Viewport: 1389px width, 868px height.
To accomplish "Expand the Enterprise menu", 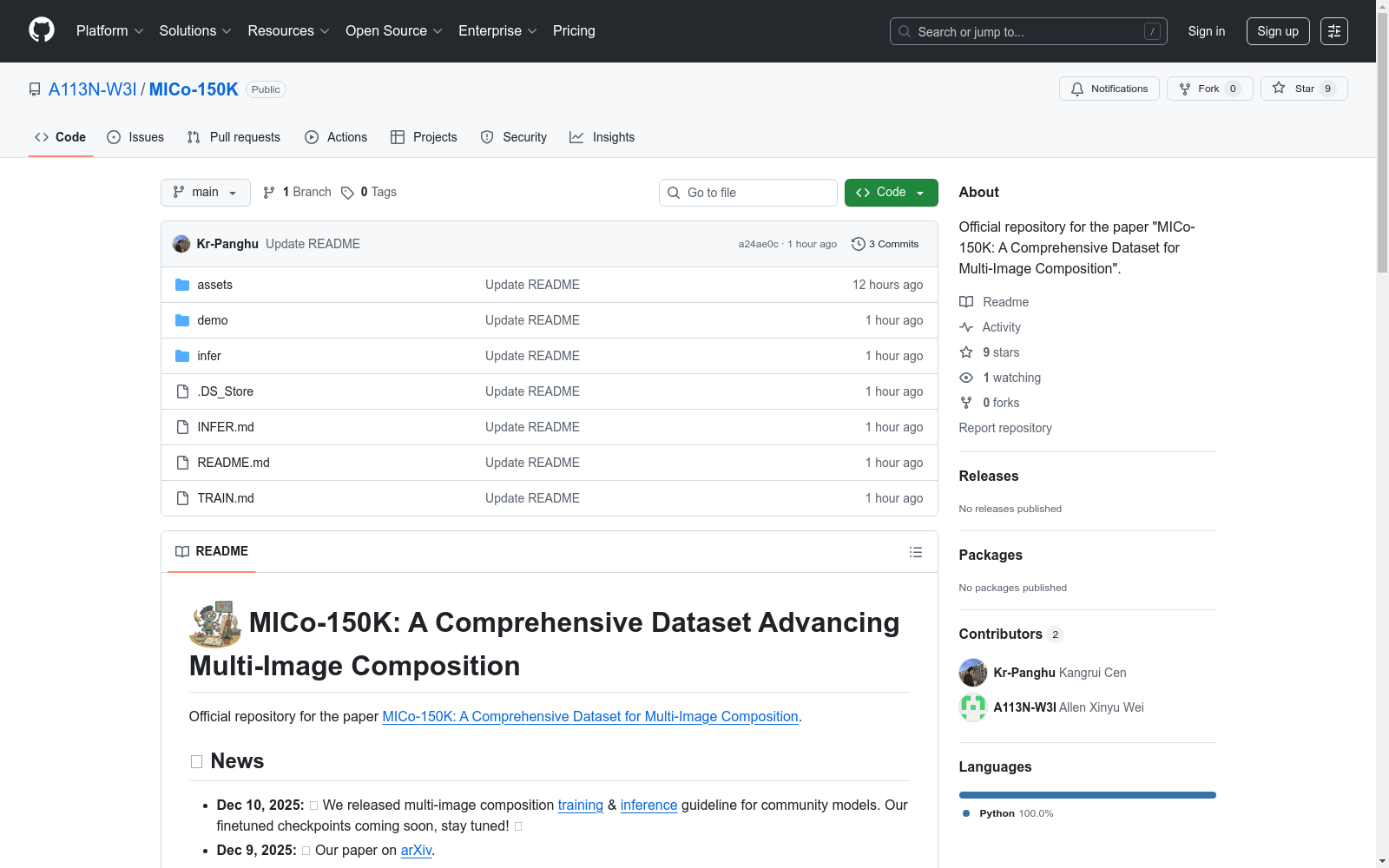I will click(x=497, y=31).
